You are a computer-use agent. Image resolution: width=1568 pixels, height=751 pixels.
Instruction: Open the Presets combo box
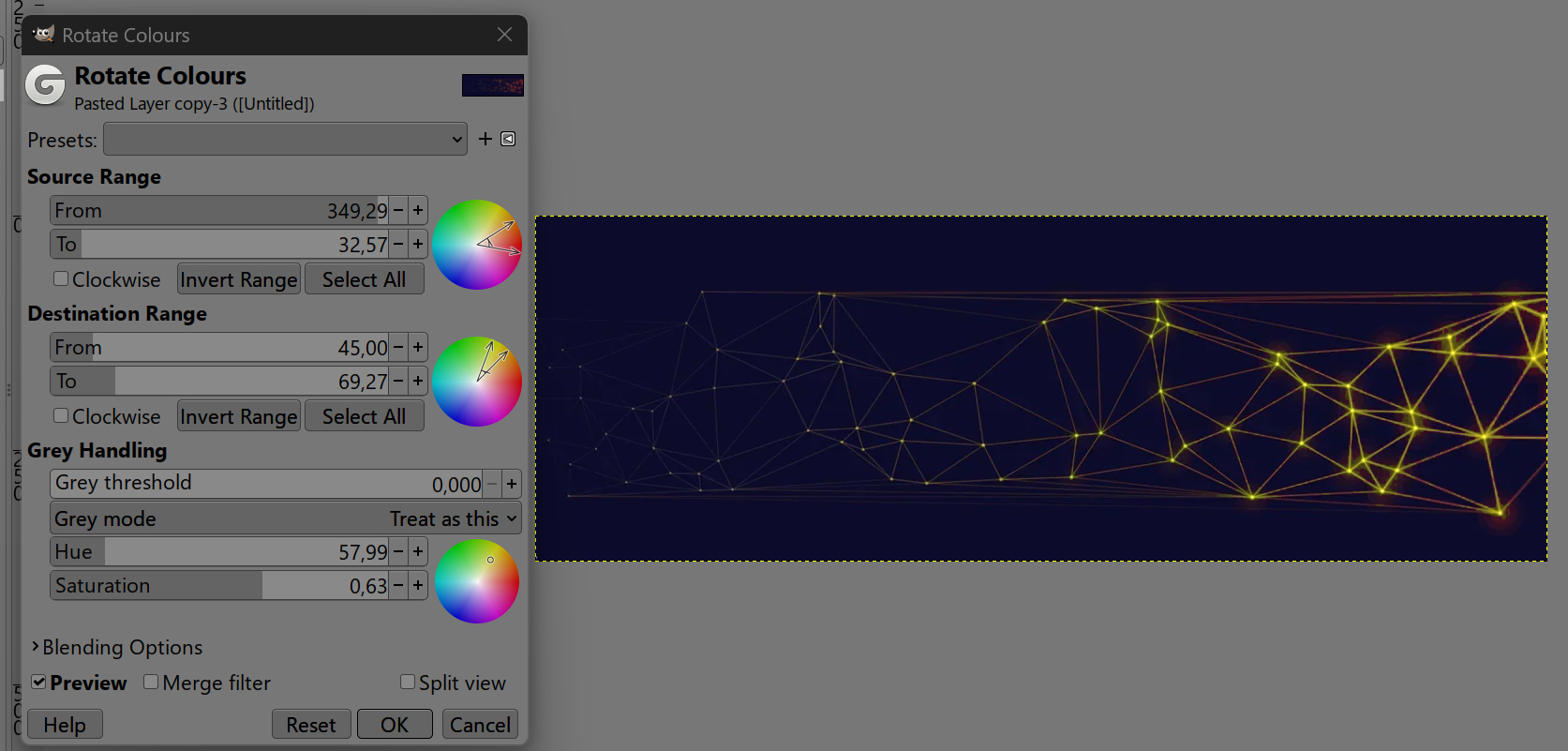285,140
